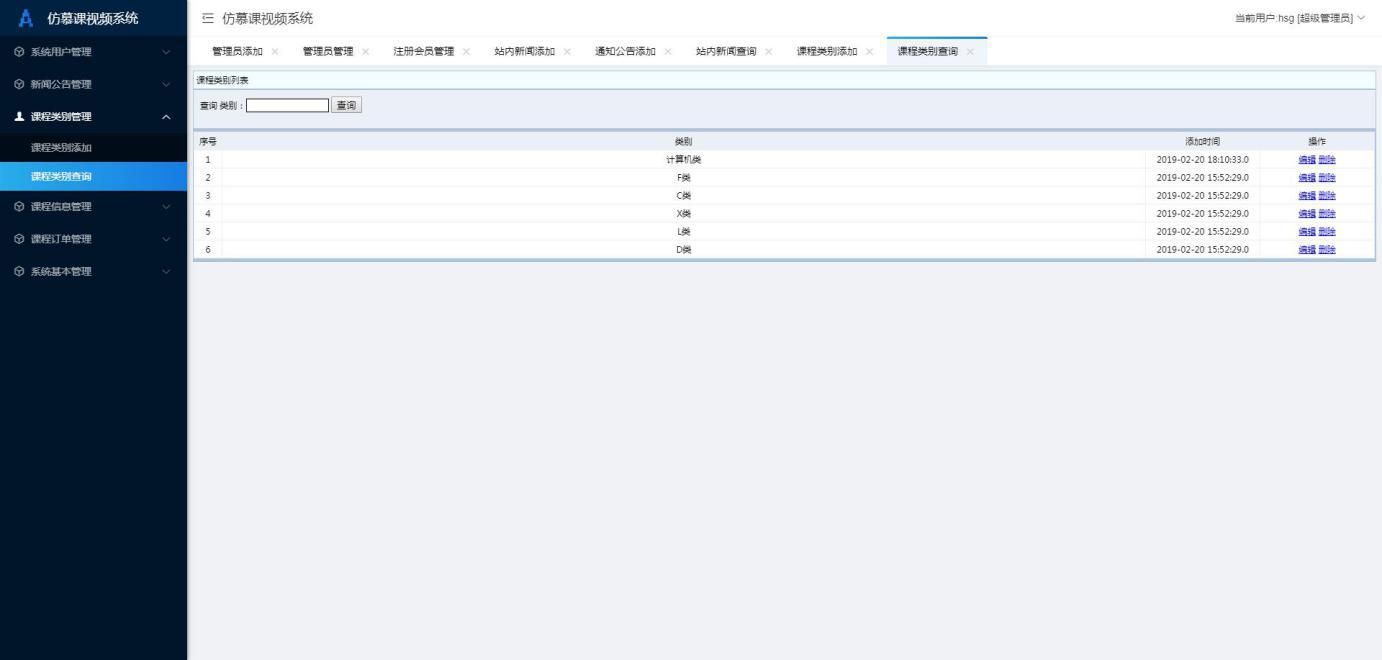Image resolution: width=1382 pixels, height=660 pixels.
Task: Switch to 站内新闻添加 tab
Action: coord(525,52)
